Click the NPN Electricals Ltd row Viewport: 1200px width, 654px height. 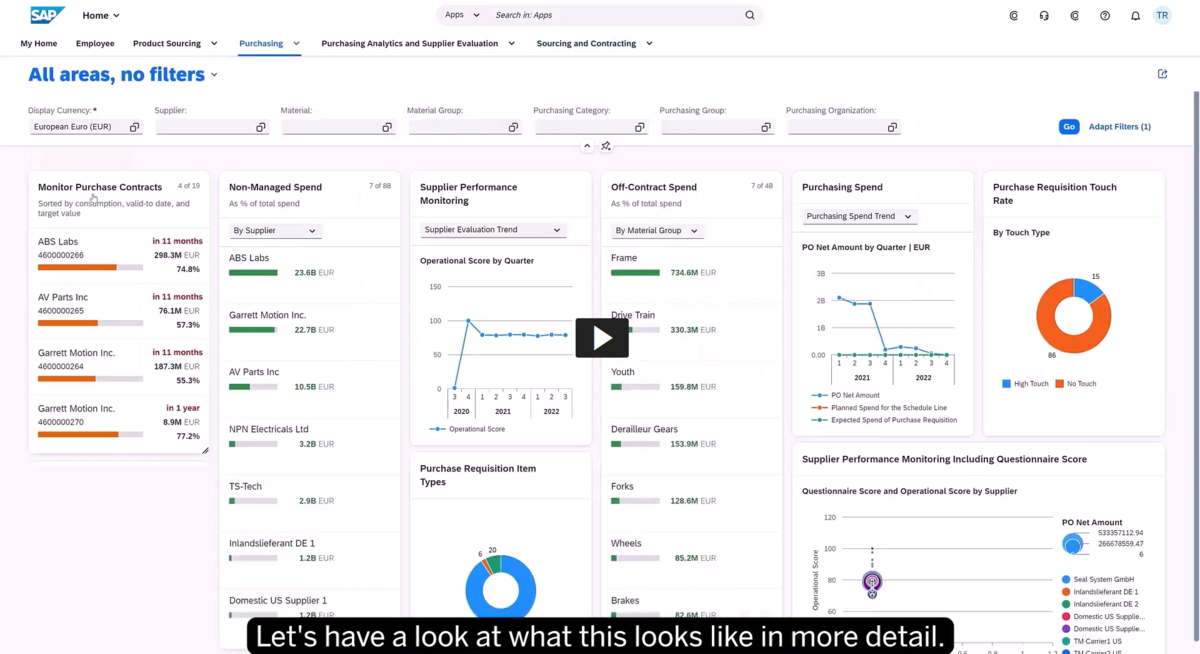pyautogui.click(x=309, y=436)
